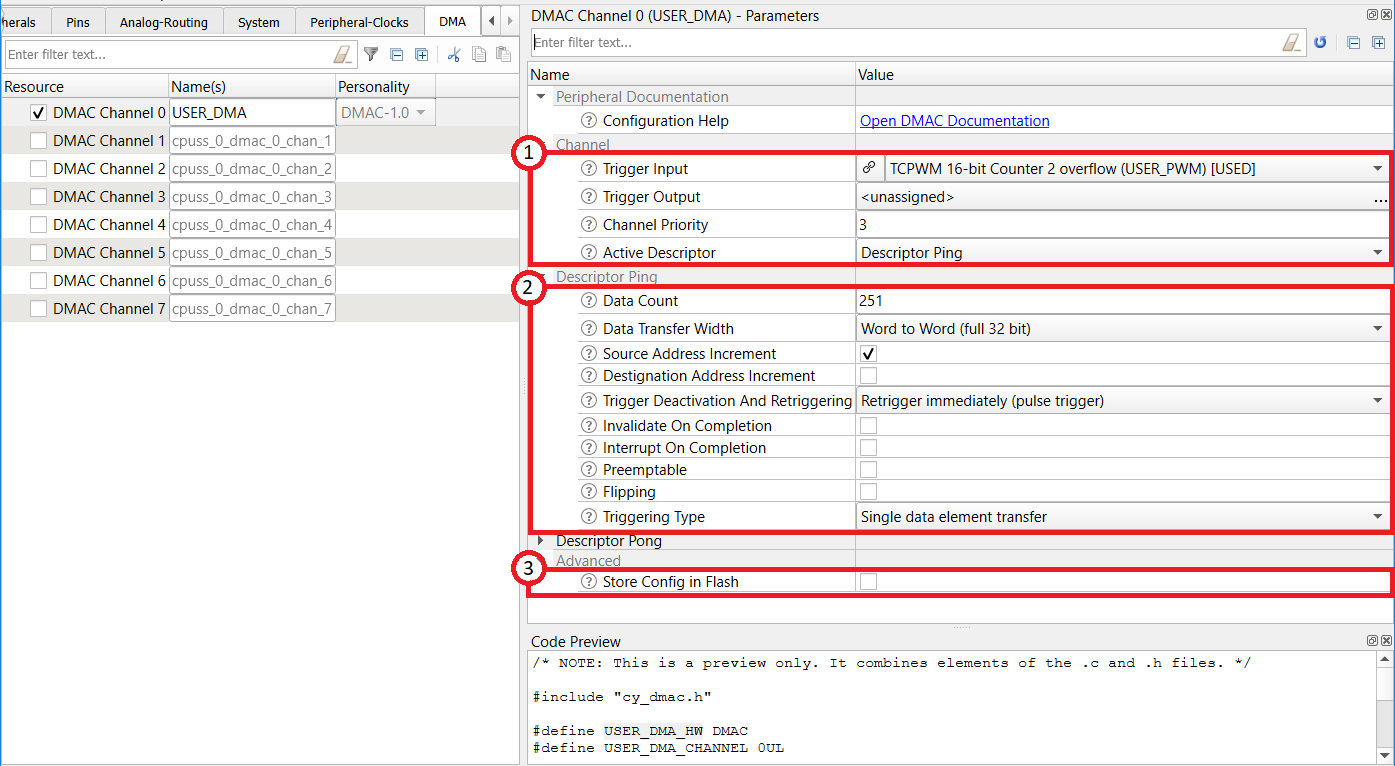Show help for Active Descriptor
Viewport: 1395px width, 766px height.
click(589, 253)
